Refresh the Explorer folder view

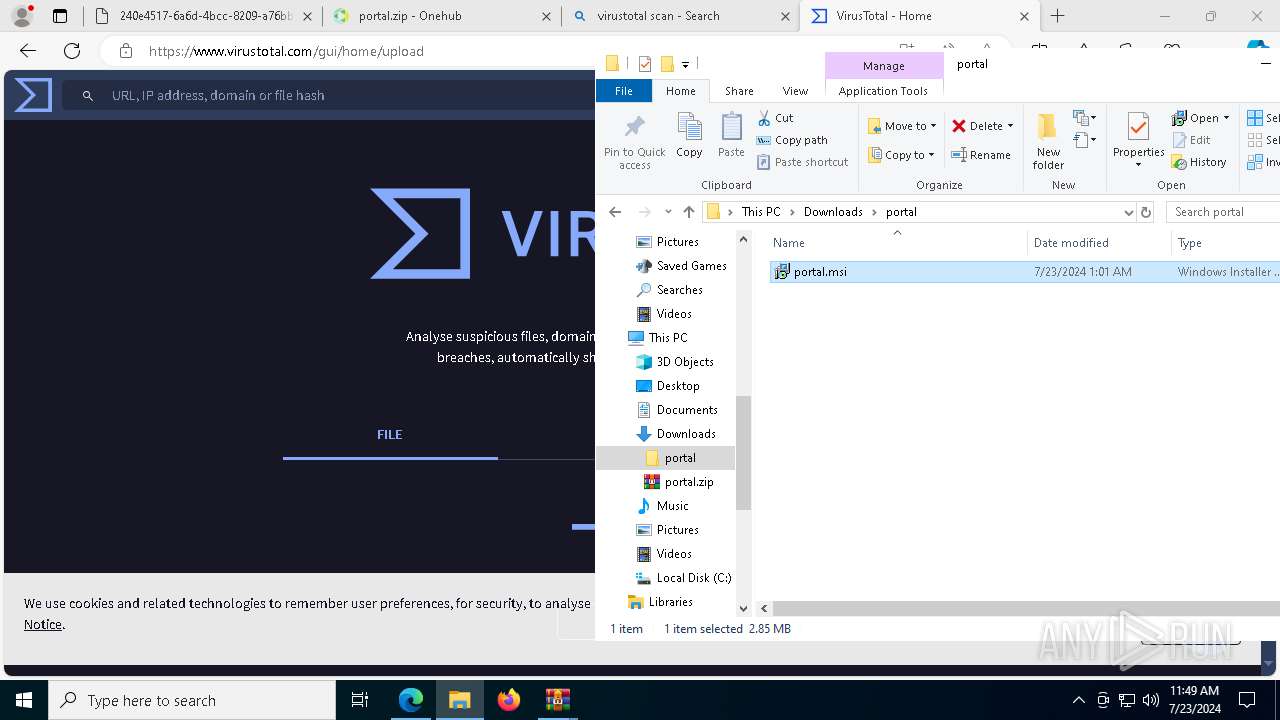(1146, 212)
